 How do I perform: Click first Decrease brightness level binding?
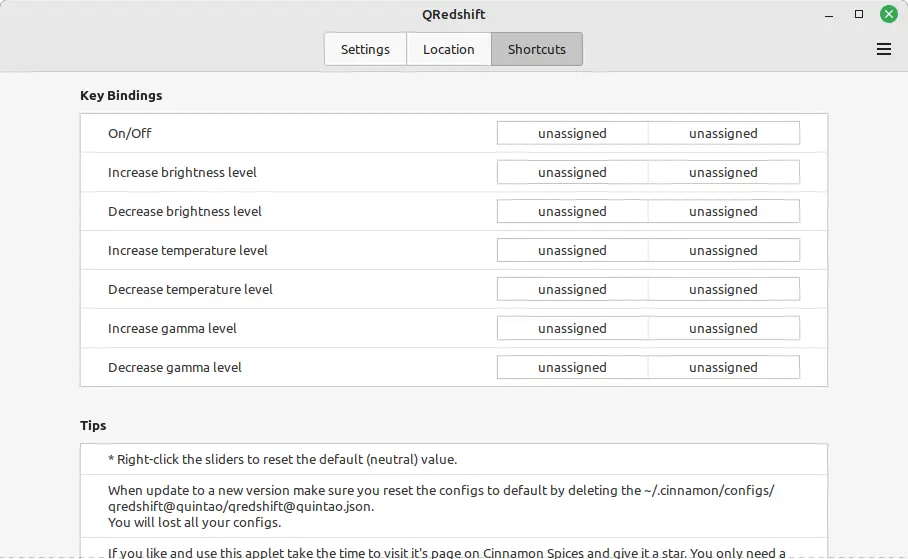572,211
